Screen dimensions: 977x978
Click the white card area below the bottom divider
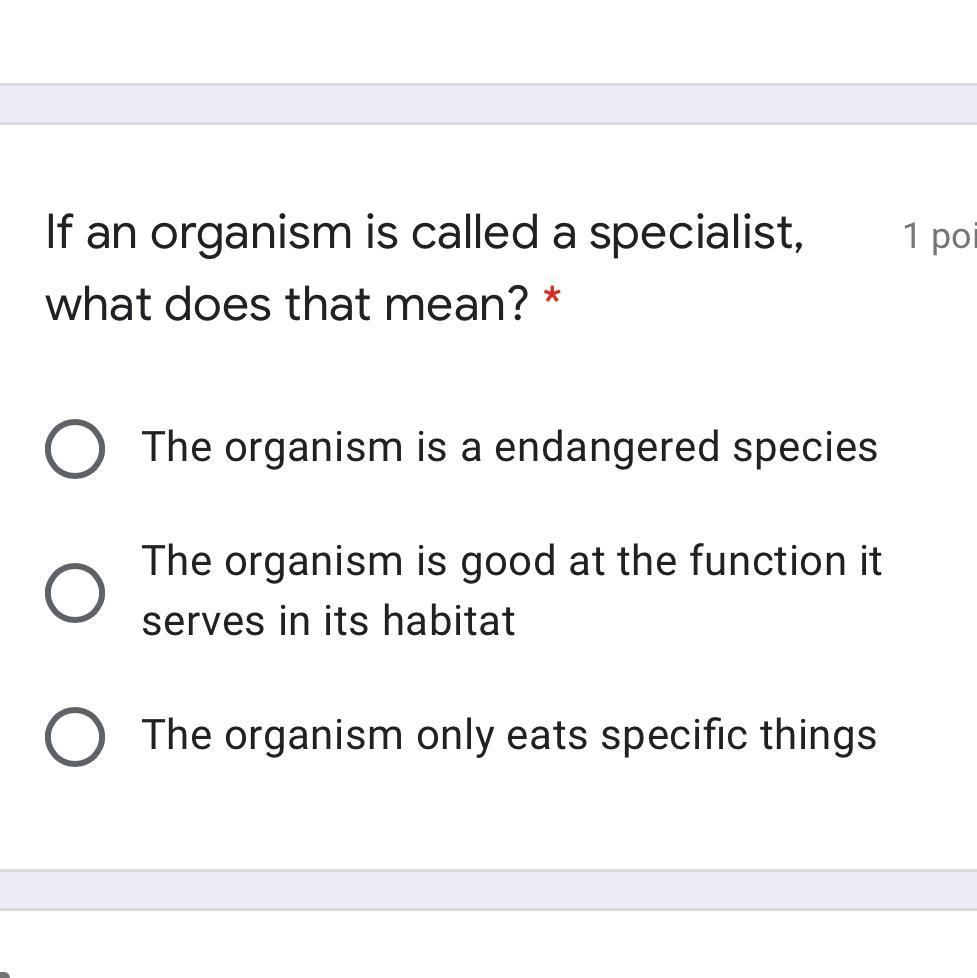488,945
